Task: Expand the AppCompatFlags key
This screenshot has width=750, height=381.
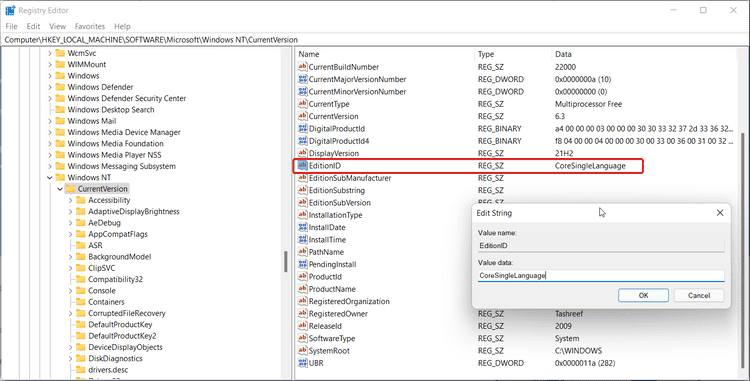Action: (70, 234)
